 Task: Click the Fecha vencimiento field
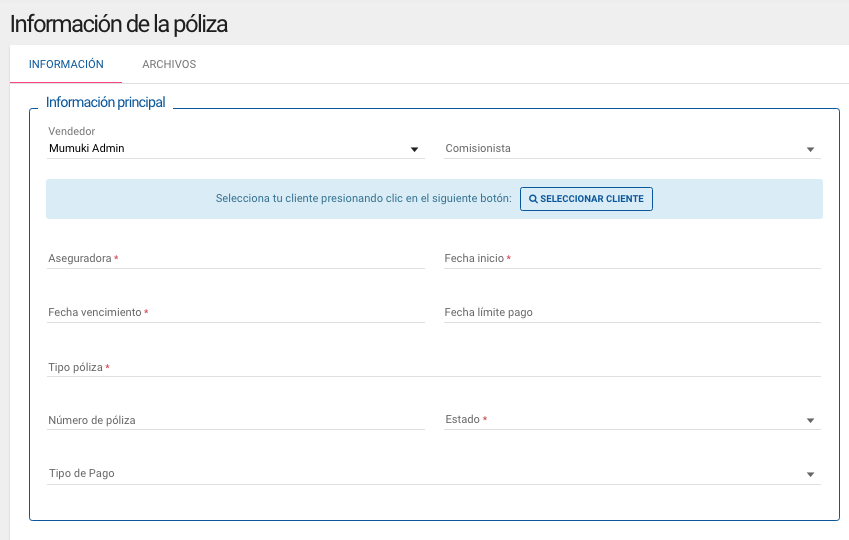[236, 313]
